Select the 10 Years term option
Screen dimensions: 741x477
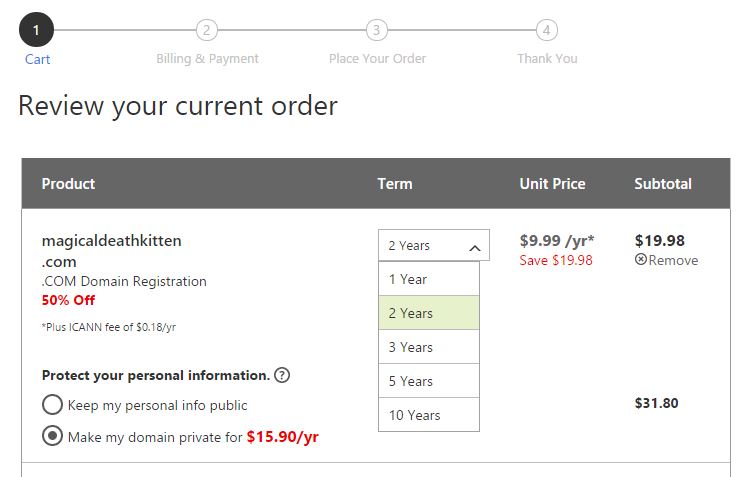[429, 415]
